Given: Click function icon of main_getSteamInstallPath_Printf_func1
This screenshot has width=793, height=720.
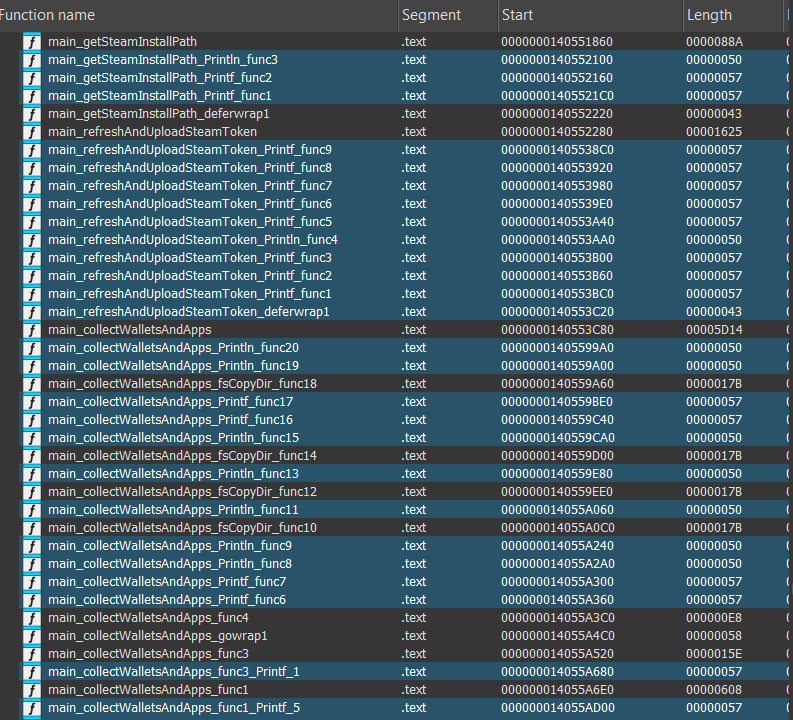Looking at the screenshot, I should coord(32,96).
